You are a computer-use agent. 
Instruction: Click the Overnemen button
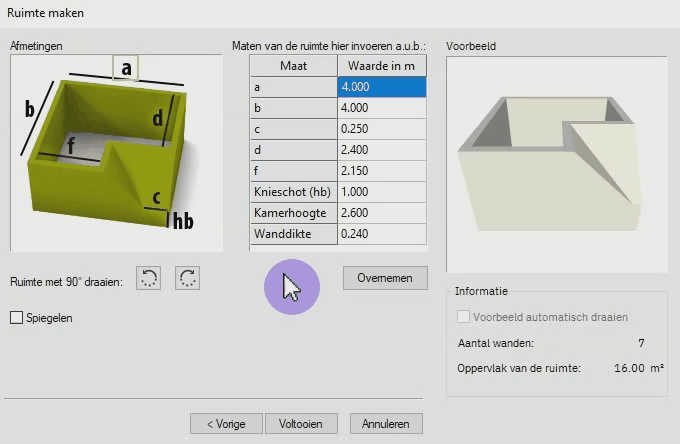tap(385, 278)
